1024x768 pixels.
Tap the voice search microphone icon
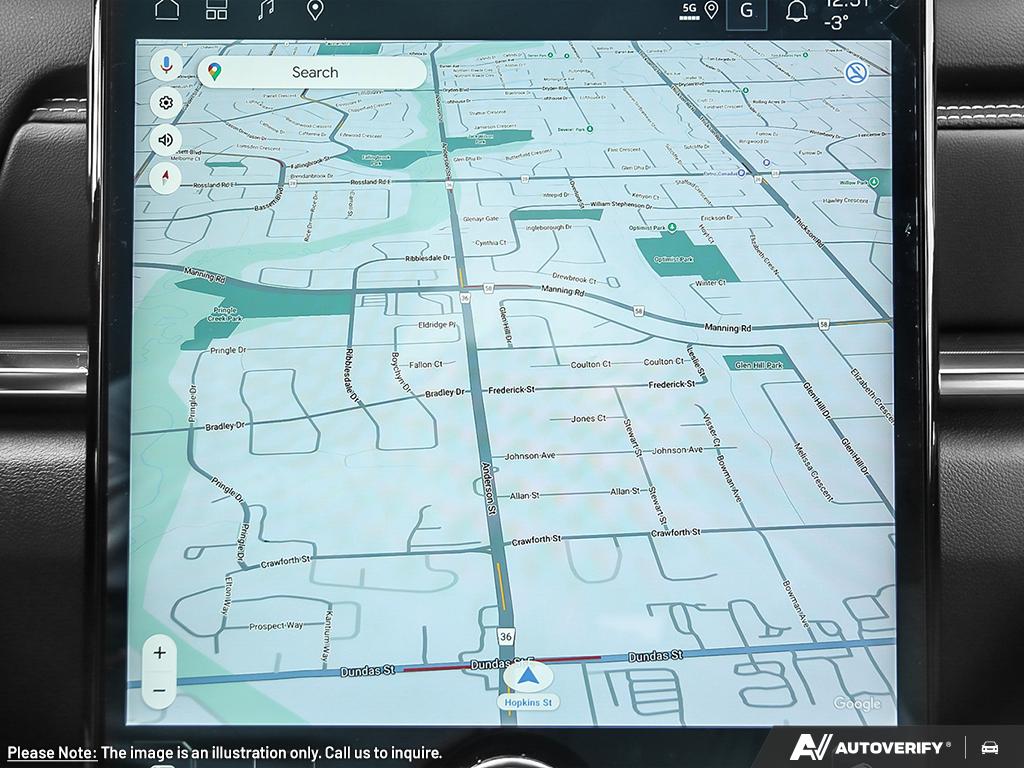(x=166, y=66)
